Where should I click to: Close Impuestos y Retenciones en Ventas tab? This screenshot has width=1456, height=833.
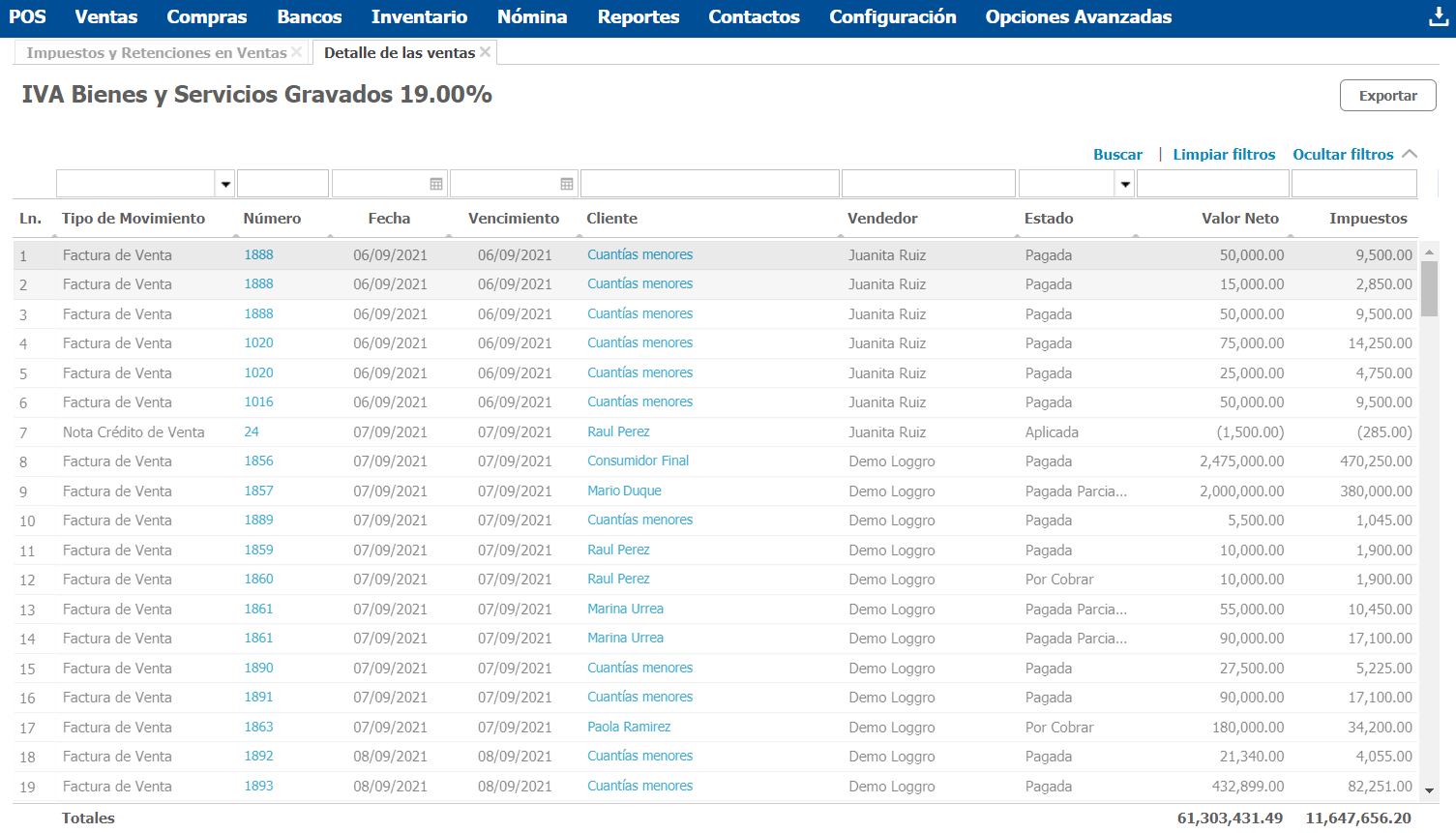point(297,52)
